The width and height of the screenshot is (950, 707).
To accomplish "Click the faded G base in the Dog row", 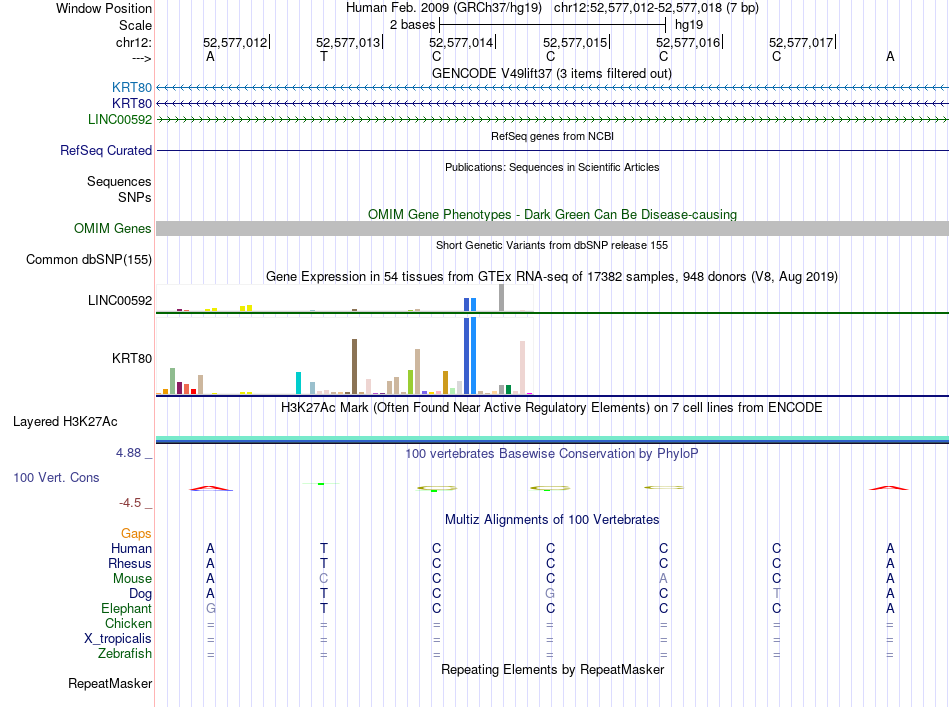I will pos(550,594).
